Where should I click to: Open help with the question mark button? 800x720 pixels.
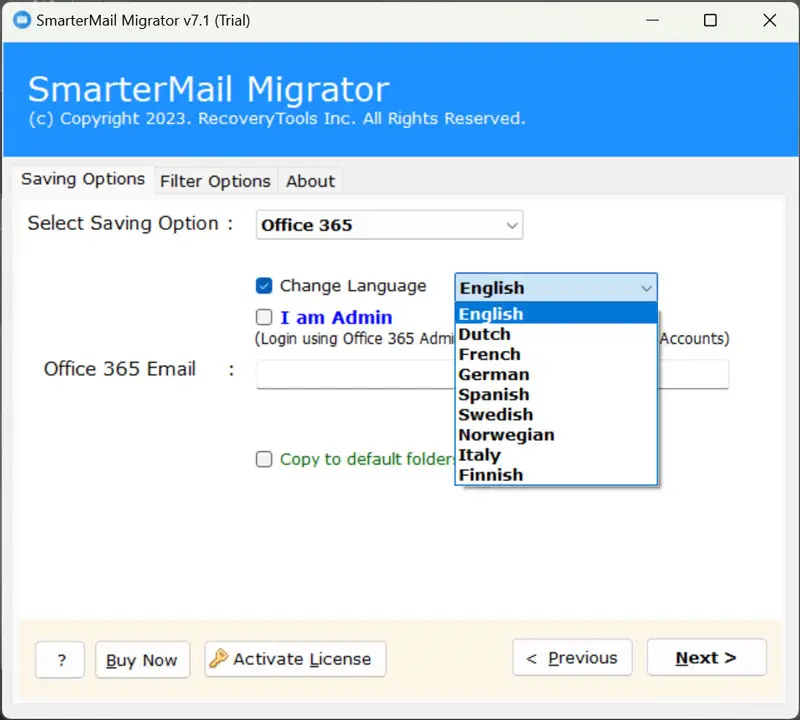pos(60,660)
